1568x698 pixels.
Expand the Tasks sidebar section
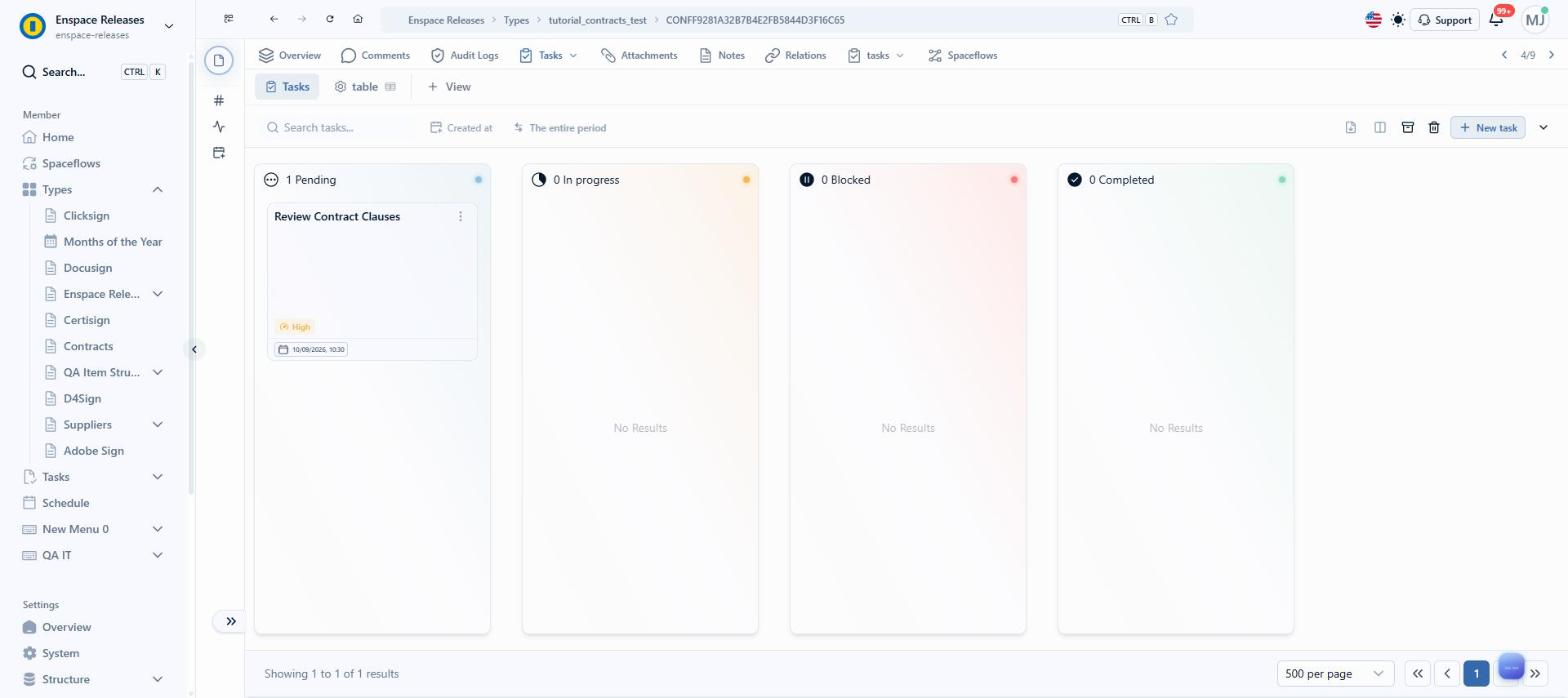[157, 477]
